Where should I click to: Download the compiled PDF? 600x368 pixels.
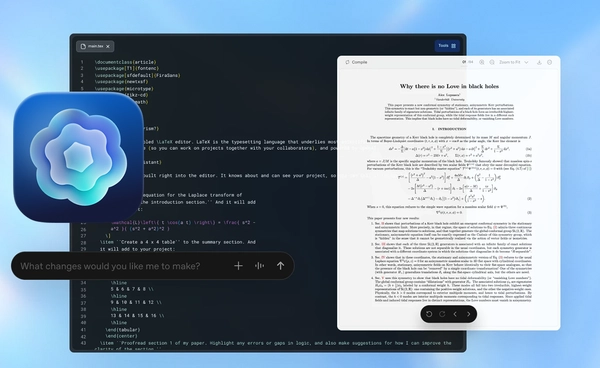pyautogui.click(x=539, y=62)
